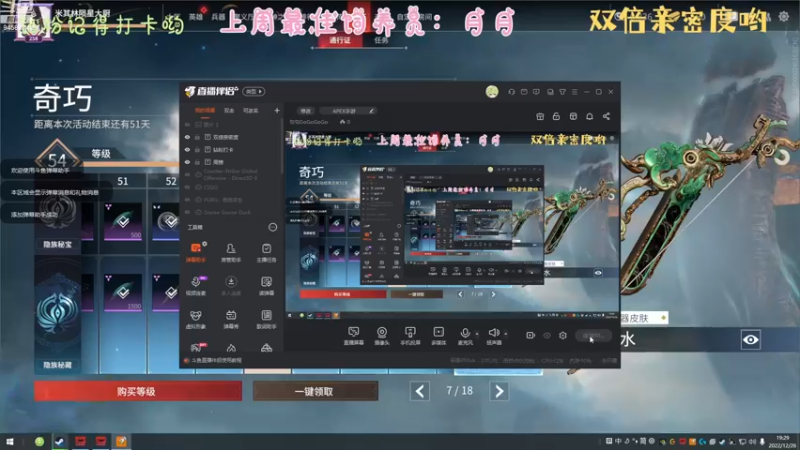The height and width of the screenshot is (450, 800).
Task: Expand microphone options arrow
Action: (477, 334)
